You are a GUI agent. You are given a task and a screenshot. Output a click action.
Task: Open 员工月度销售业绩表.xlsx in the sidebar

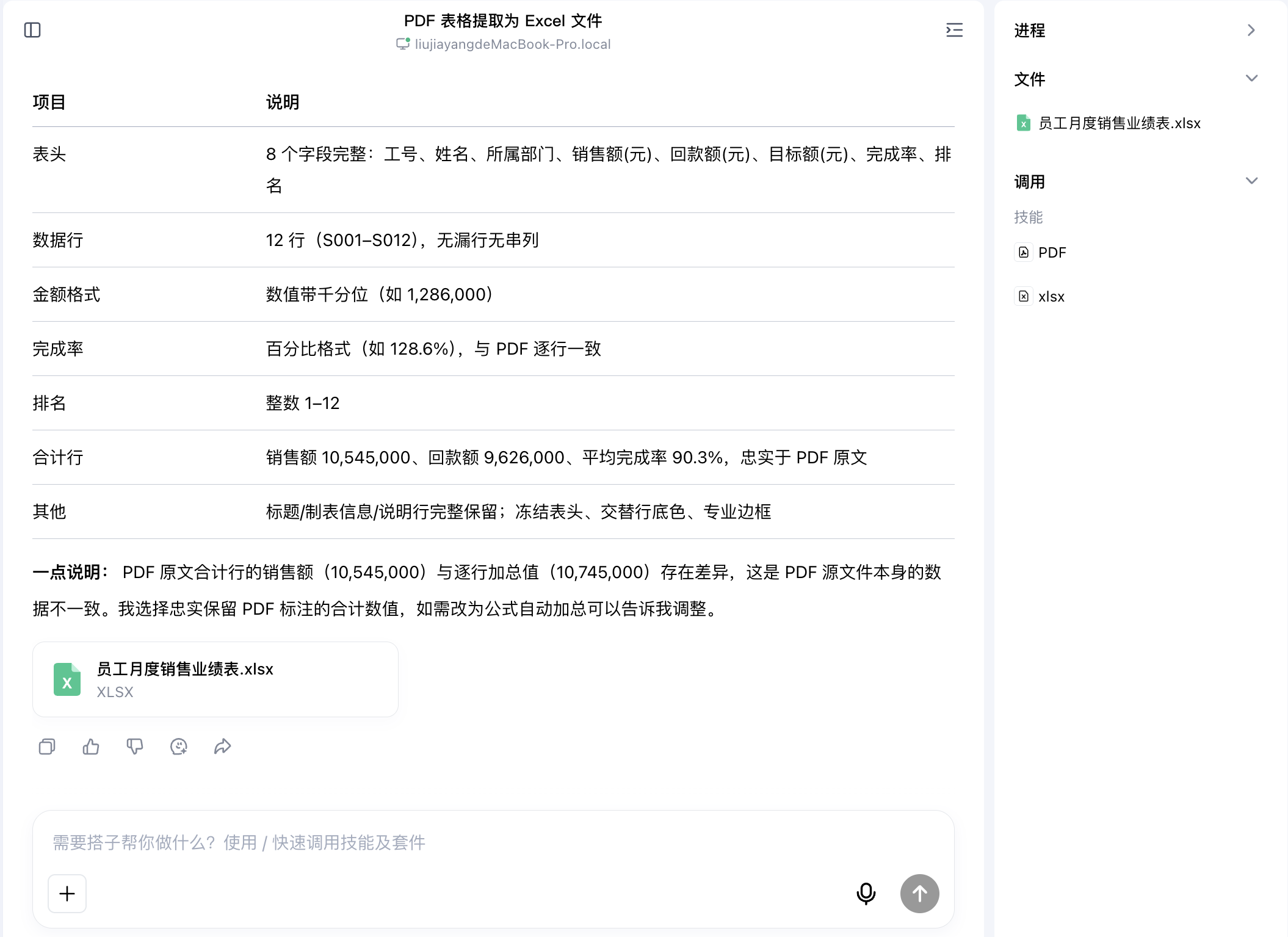pyautogui.click(x=1120, y=123)
